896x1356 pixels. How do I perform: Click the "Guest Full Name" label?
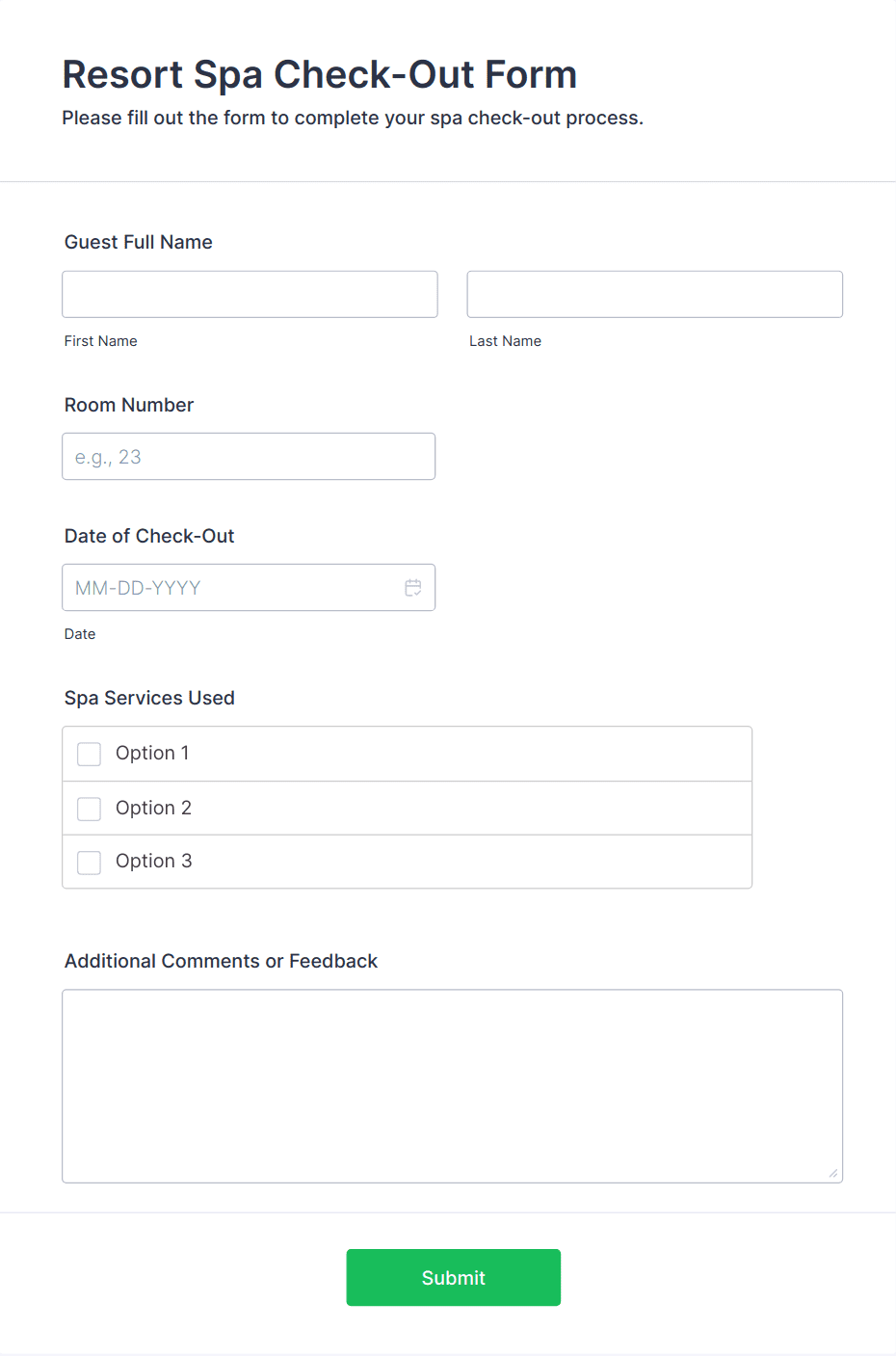click(139, 242)
